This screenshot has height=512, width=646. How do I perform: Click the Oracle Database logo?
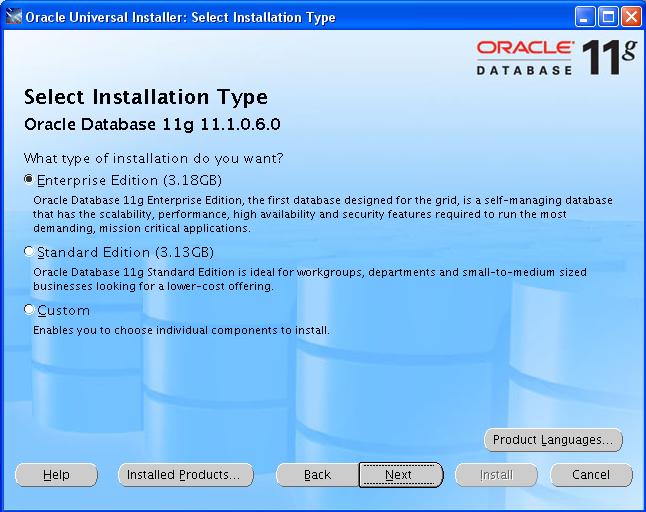click(523, 58)
